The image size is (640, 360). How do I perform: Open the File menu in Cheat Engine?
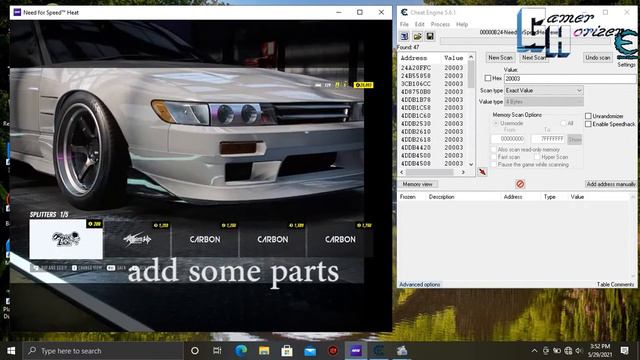pos(404,24)
